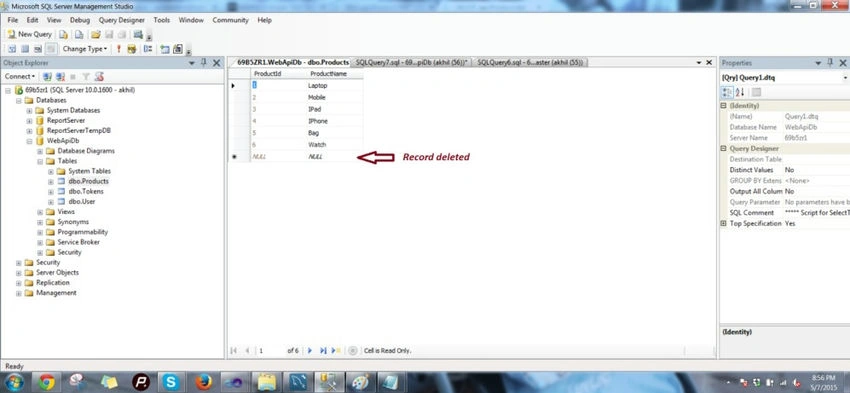Screen dimensions: 850x393
Task: Click the Filter funnel icon in Object Explorer
Action: pyautogui.click(x=86, y=76)
